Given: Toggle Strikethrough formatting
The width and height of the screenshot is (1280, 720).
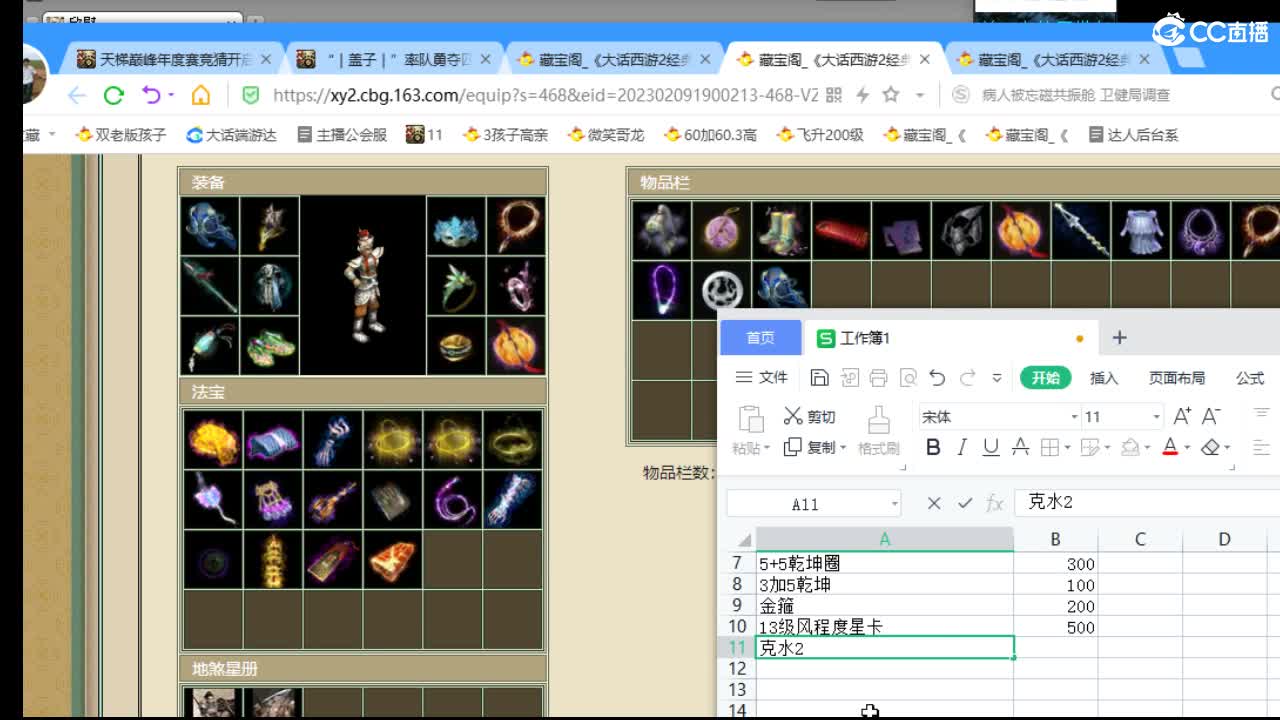Looking at the screenshot, I should pyautogui.click(x=1020, y=447).
